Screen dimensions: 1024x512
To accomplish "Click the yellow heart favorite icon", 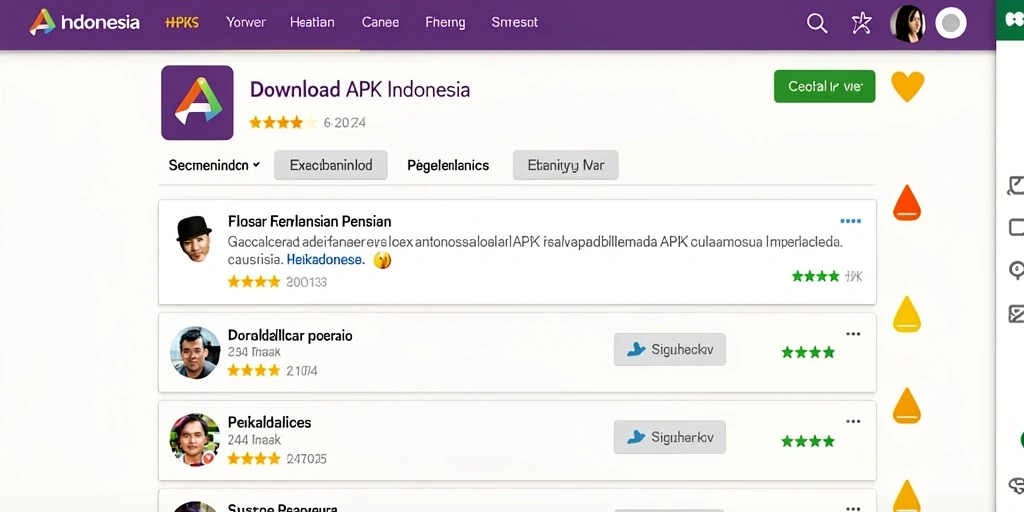I will (908, 86).
